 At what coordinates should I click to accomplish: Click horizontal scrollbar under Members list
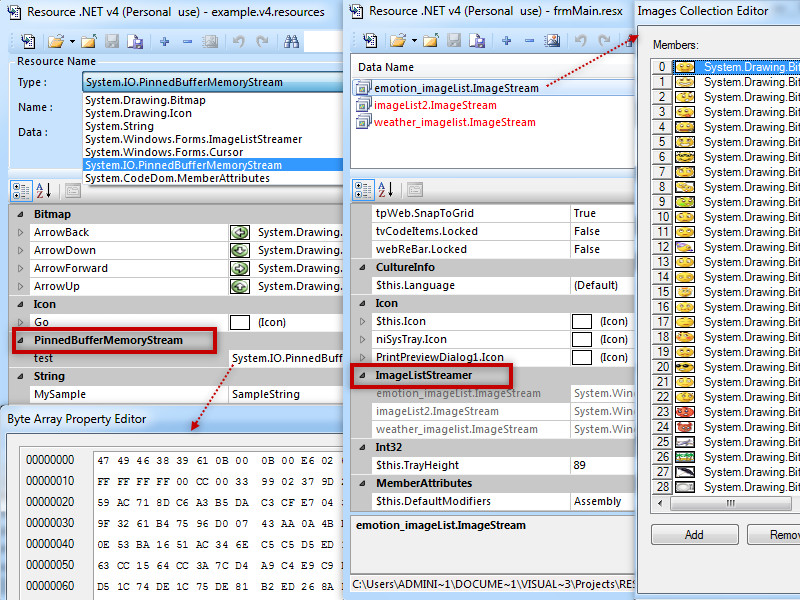[731, 504]
